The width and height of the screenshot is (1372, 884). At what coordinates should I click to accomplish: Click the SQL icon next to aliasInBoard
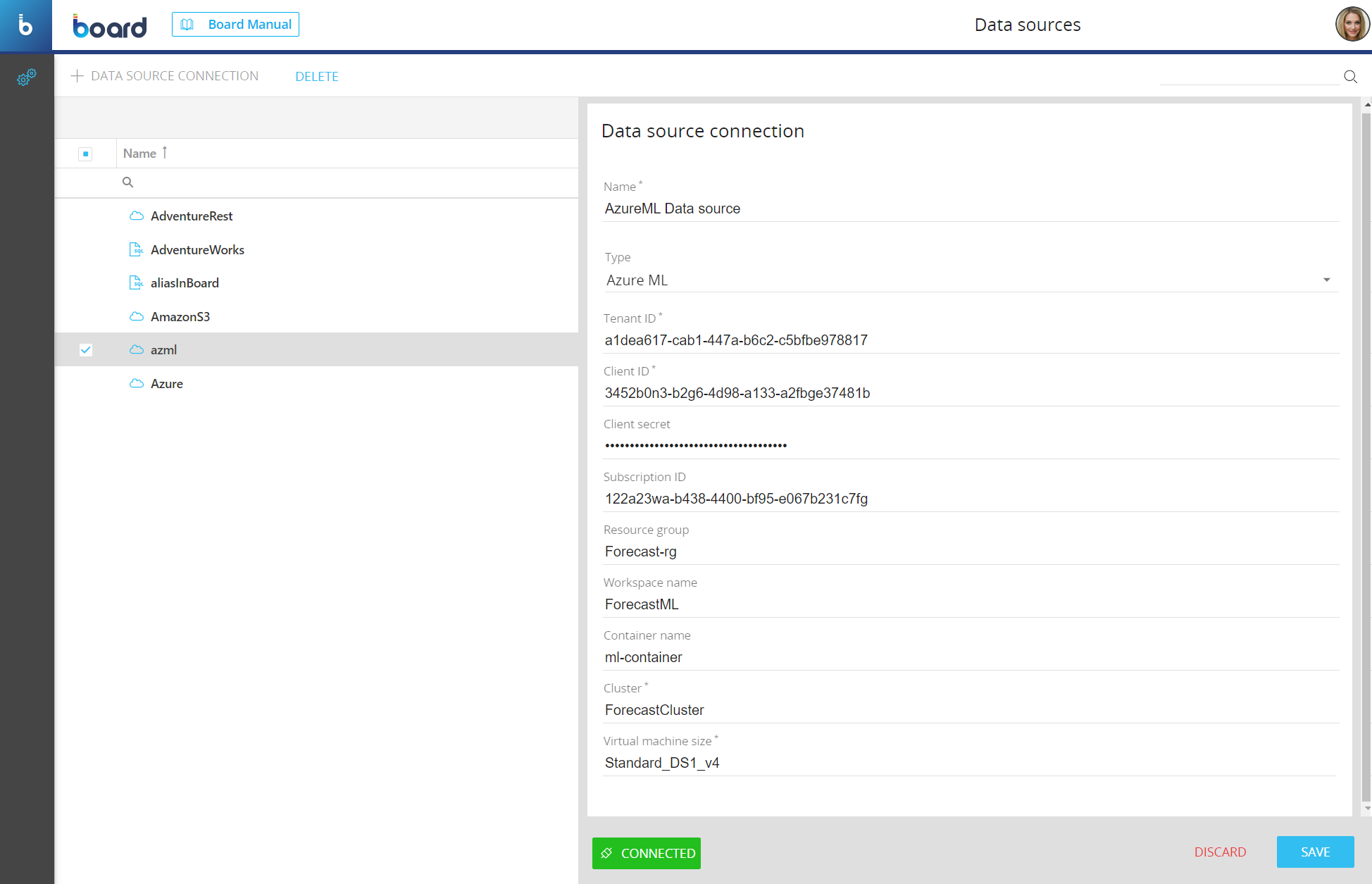pos(136,282)
